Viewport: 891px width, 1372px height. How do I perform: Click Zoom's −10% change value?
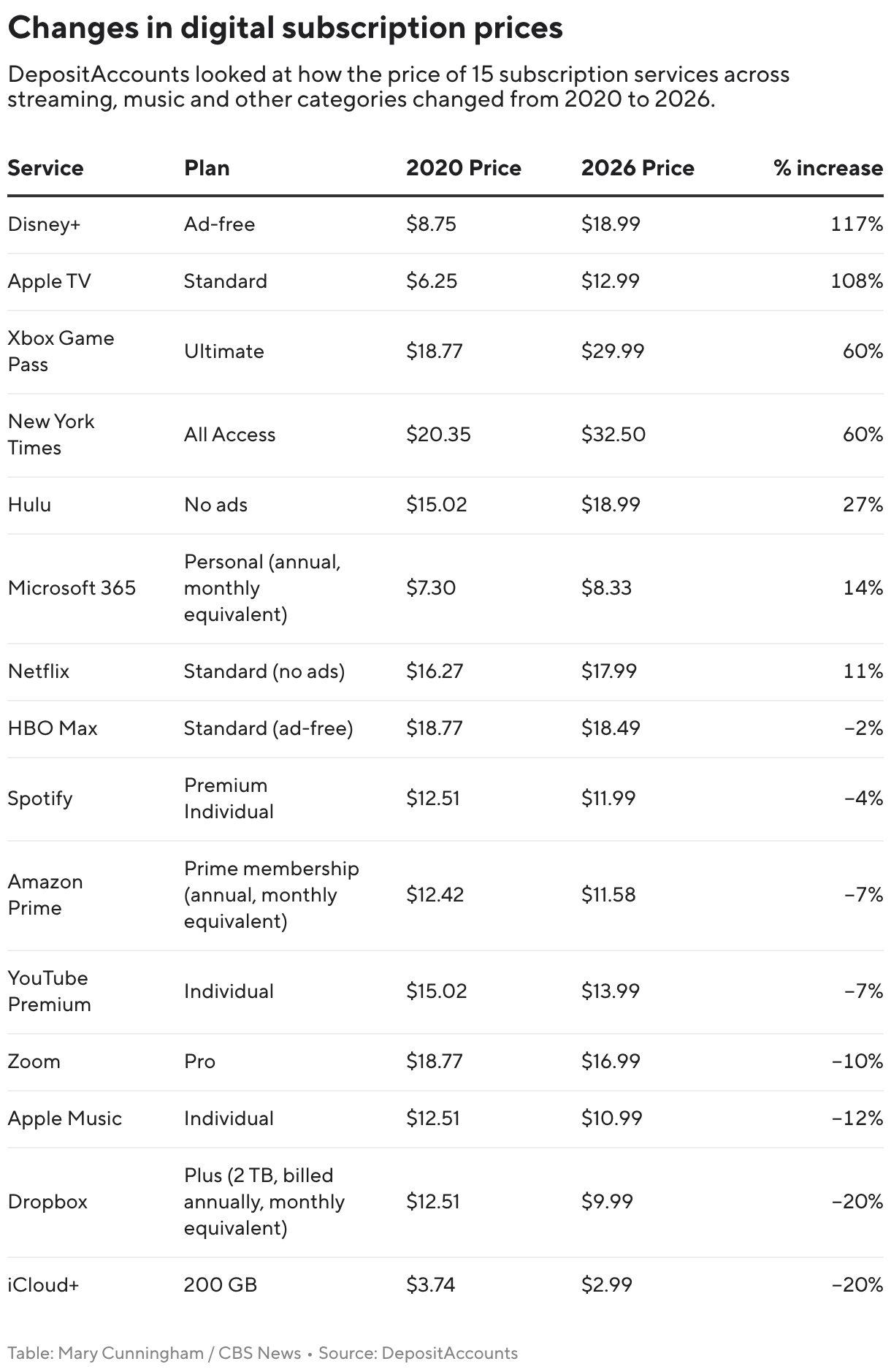(x=857, y=1061)
